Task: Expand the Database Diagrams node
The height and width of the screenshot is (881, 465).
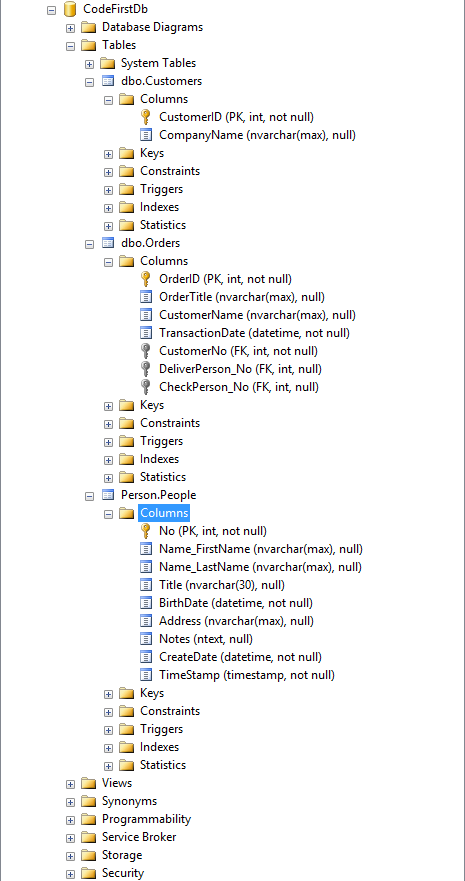Action: (70, 28)
